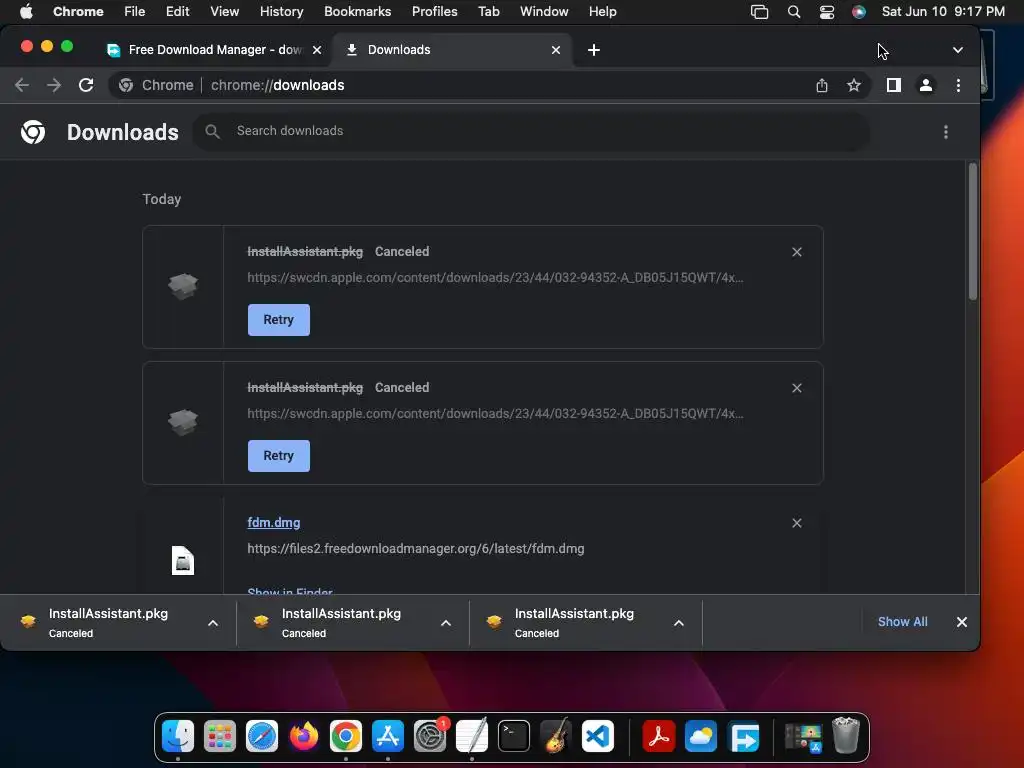Click the Chrome forward arrow
This screenshot has height=768, width=1024.
coord(54,85)
